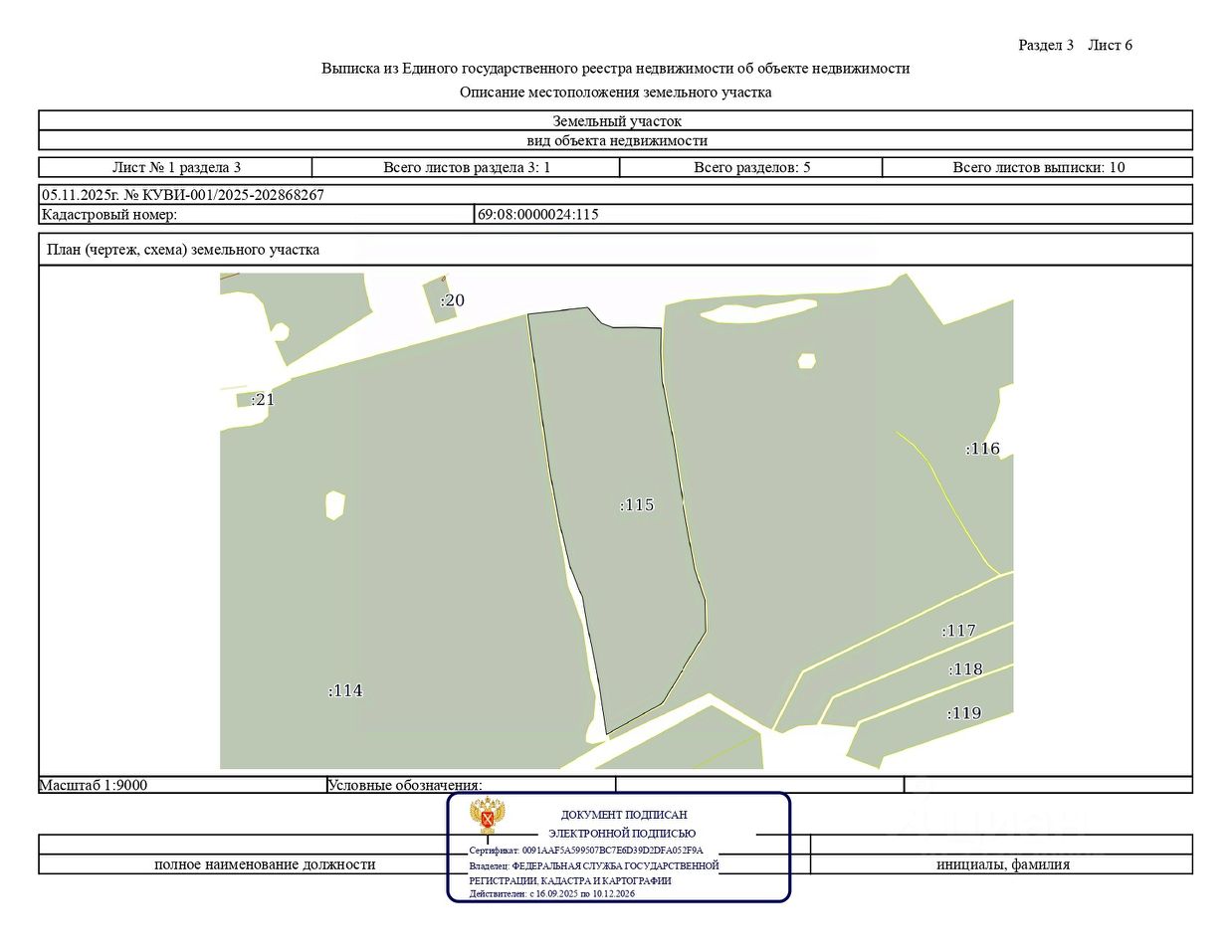Click the document title 'Выписка из Единого государственного реестра'
This screenshot has width=1232, height=952.
[x=615, y=69]
